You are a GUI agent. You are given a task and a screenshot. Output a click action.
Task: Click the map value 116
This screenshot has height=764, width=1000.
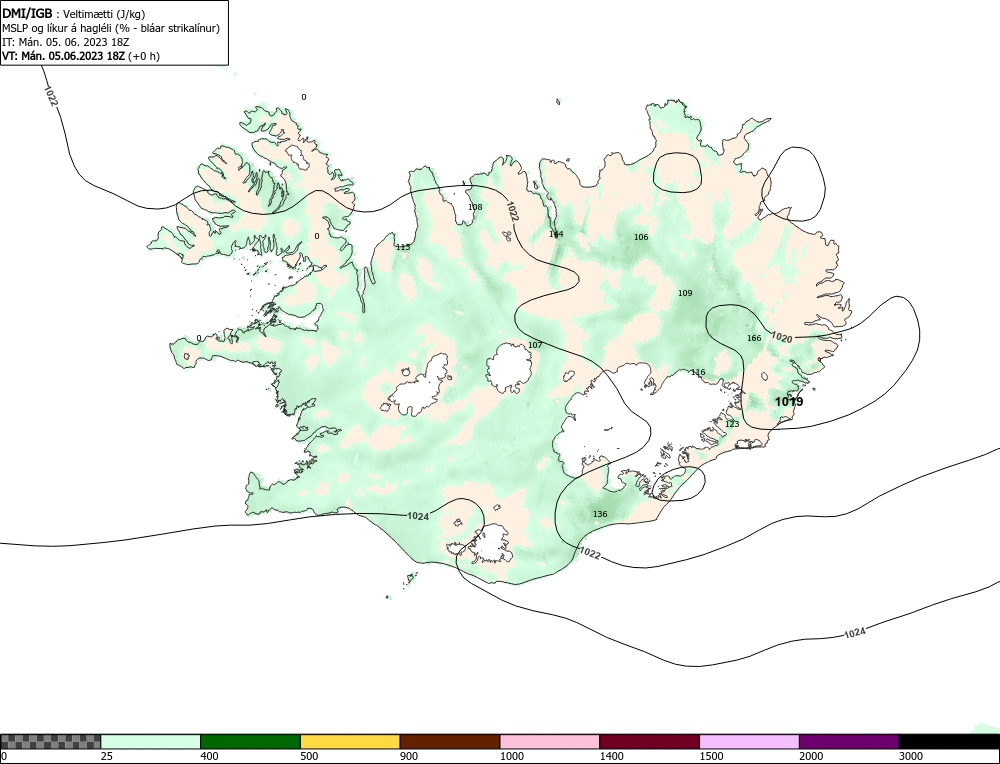click(698, 372)
